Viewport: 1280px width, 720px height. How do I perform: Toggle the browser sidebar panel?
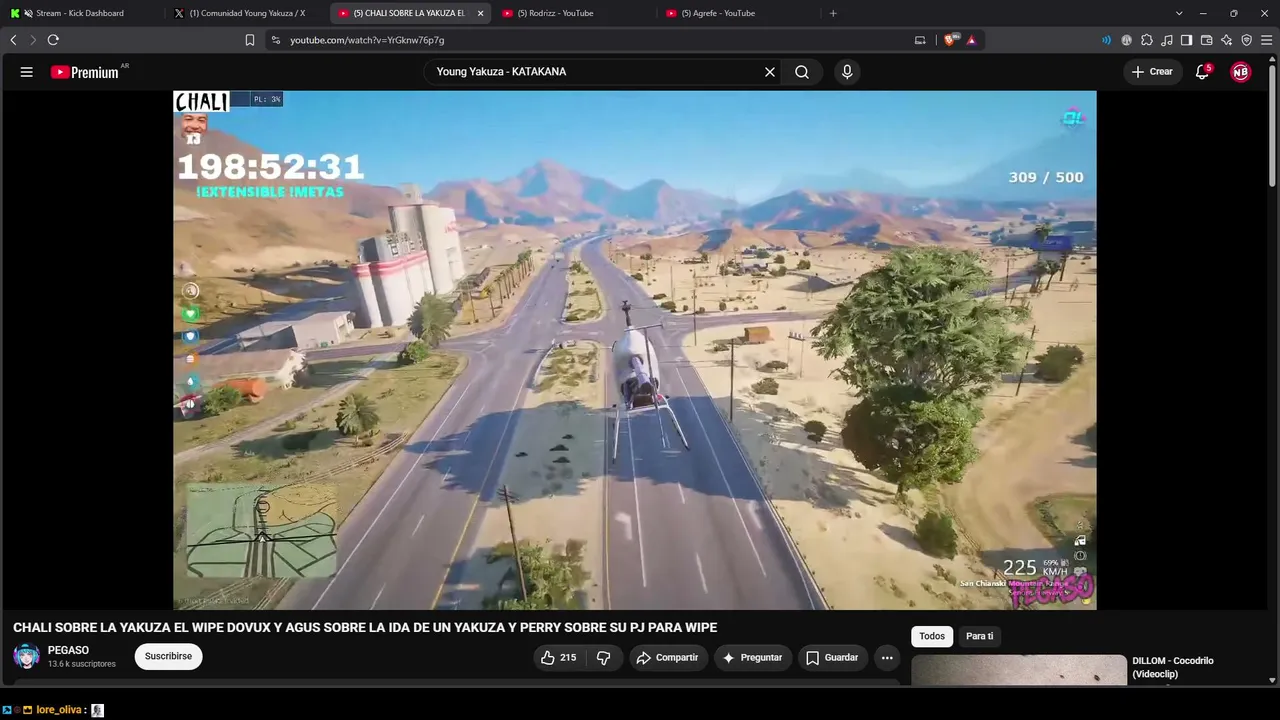(1186, 40)
